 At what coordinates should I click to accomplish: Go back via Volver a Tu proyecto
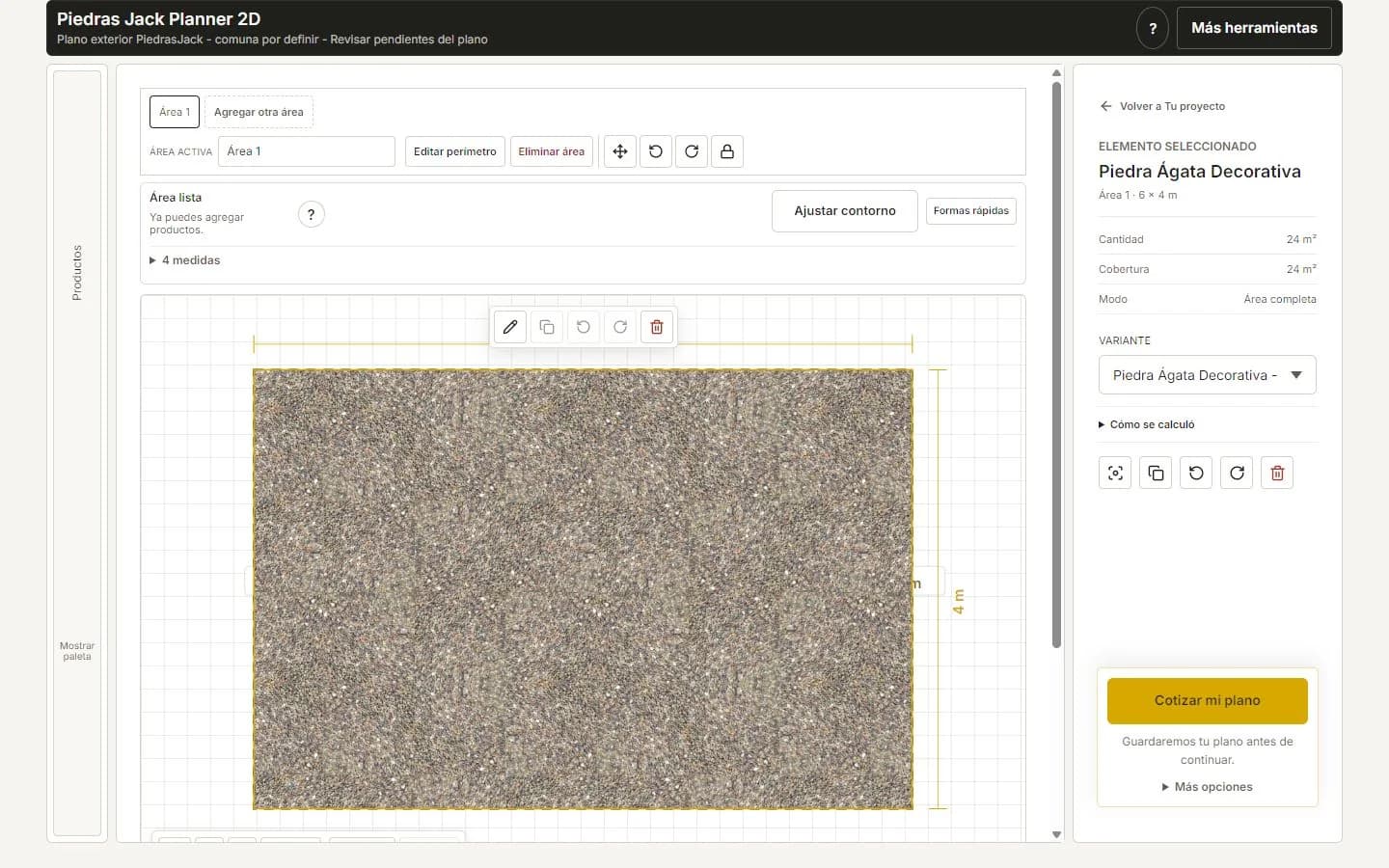pos(1163,106)
